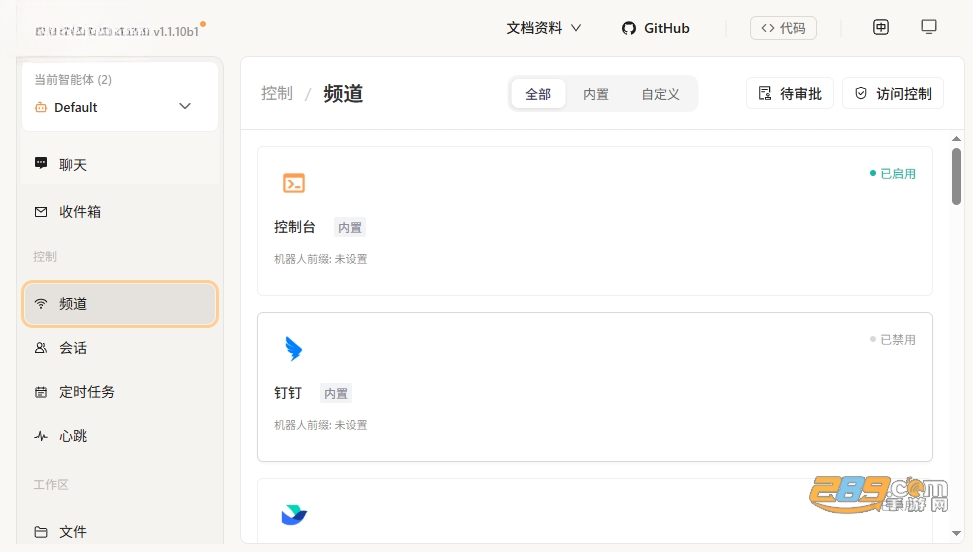The height and width of the screenshot is (552, 973).
Task: Open the 文件 folder icon in workspace
Action: tap(41, 532)
